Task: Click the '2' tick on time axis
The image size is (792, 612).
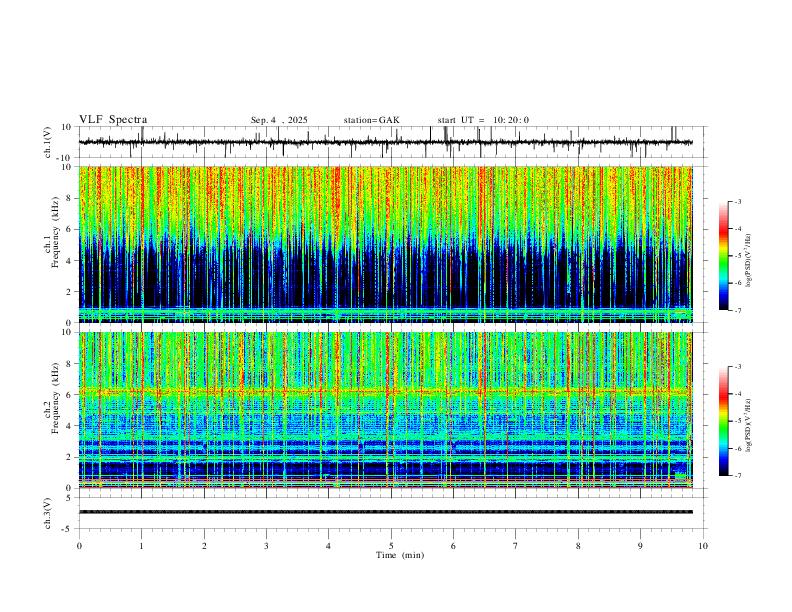Action: pos(204,546)
